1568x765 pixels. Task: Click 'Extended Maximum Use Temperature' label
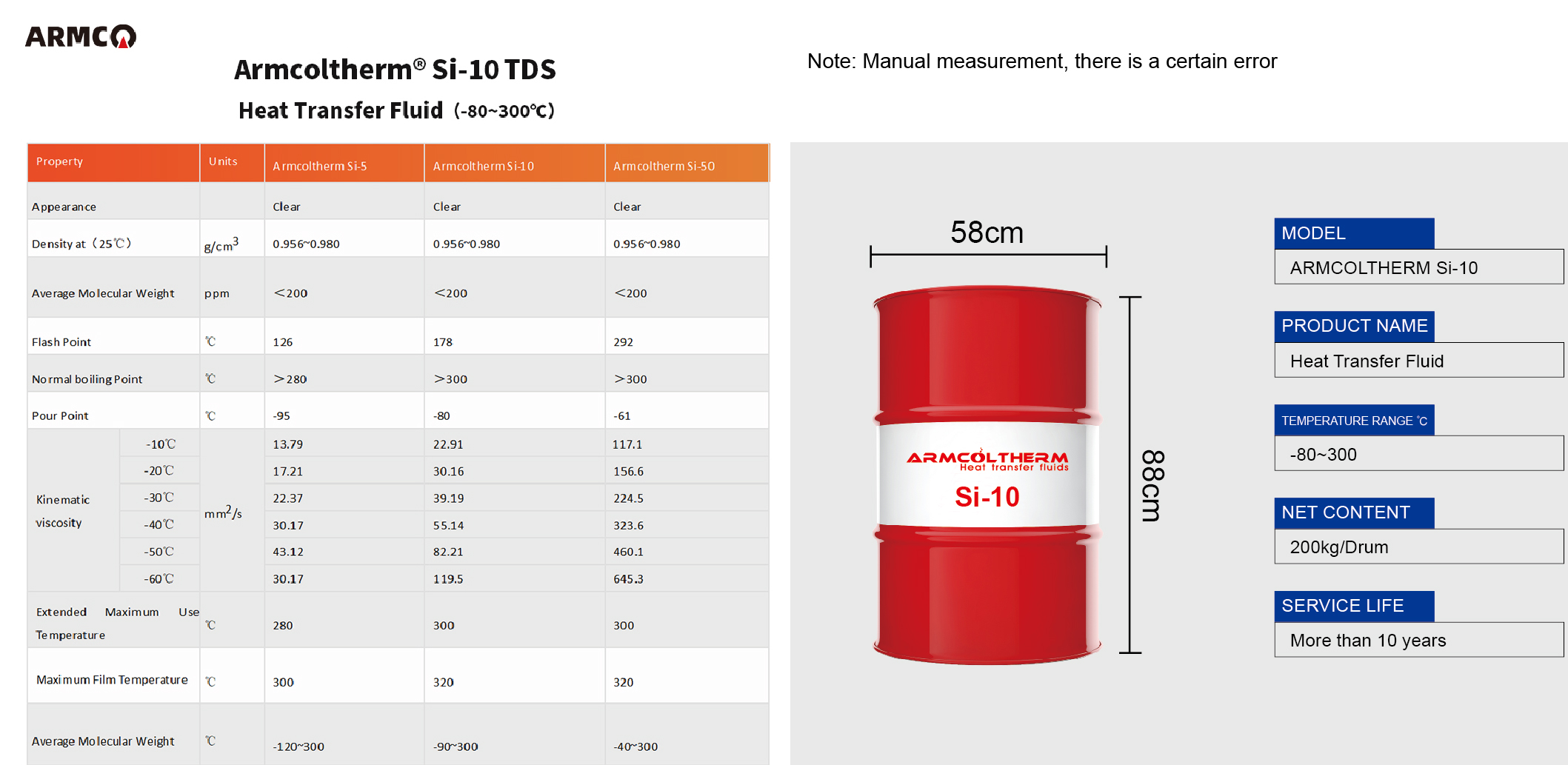[117, 624]
